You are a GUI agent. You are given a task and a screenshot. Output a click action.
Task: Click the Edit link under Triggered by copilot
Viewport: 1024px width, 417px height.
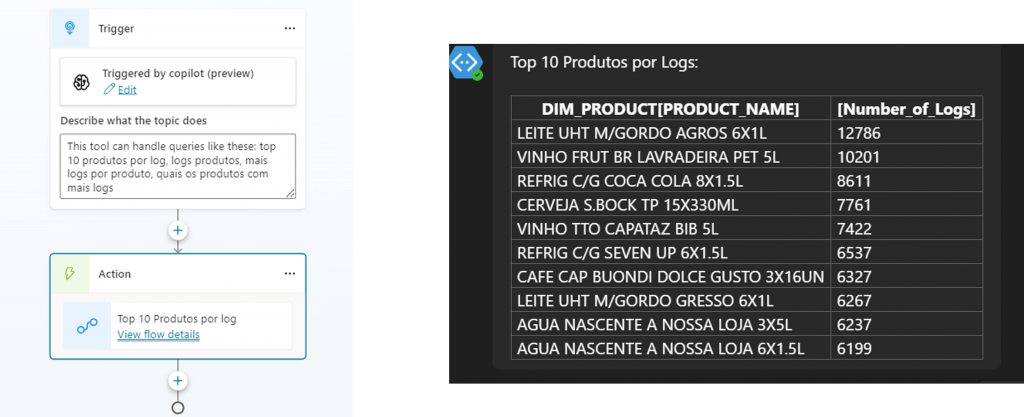pos(126,90)
